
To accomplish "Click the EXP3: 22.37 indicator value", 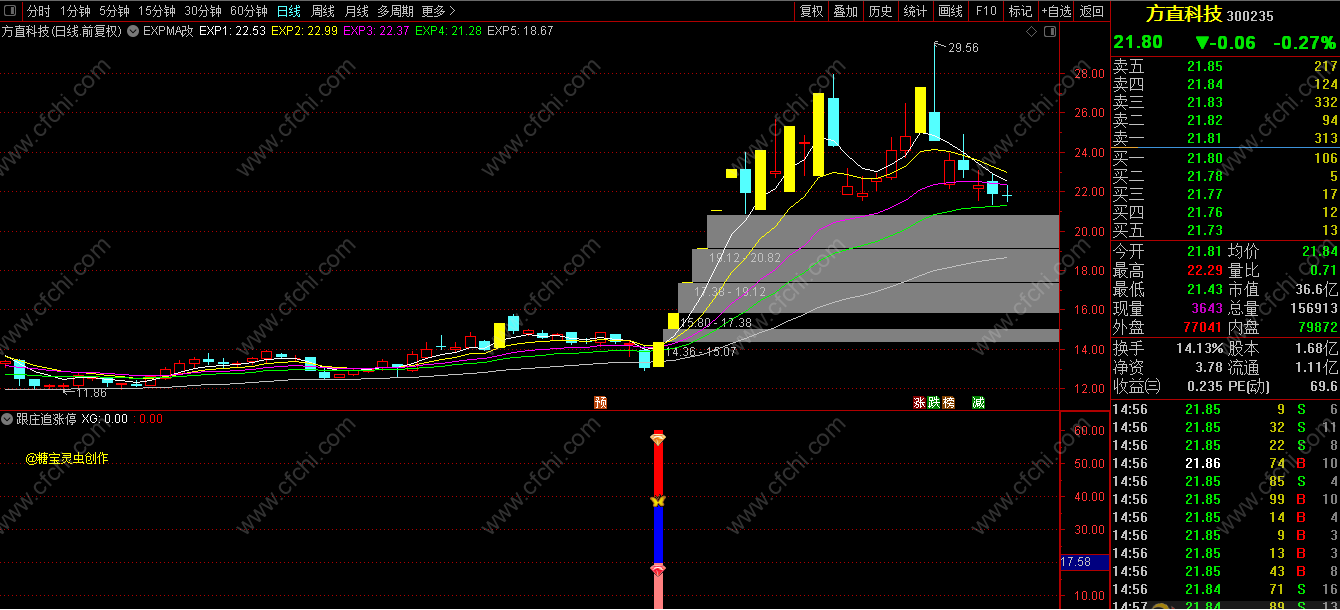I will pyautogui.click(x=376, y=31).
